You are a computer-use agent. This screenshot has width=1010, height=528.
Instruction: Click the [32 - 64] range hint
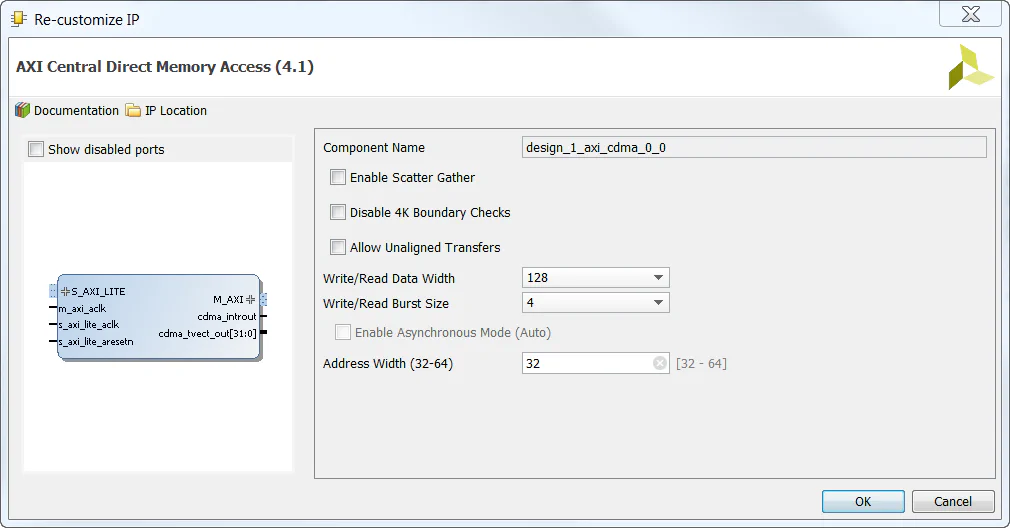(x=701, y=363)
